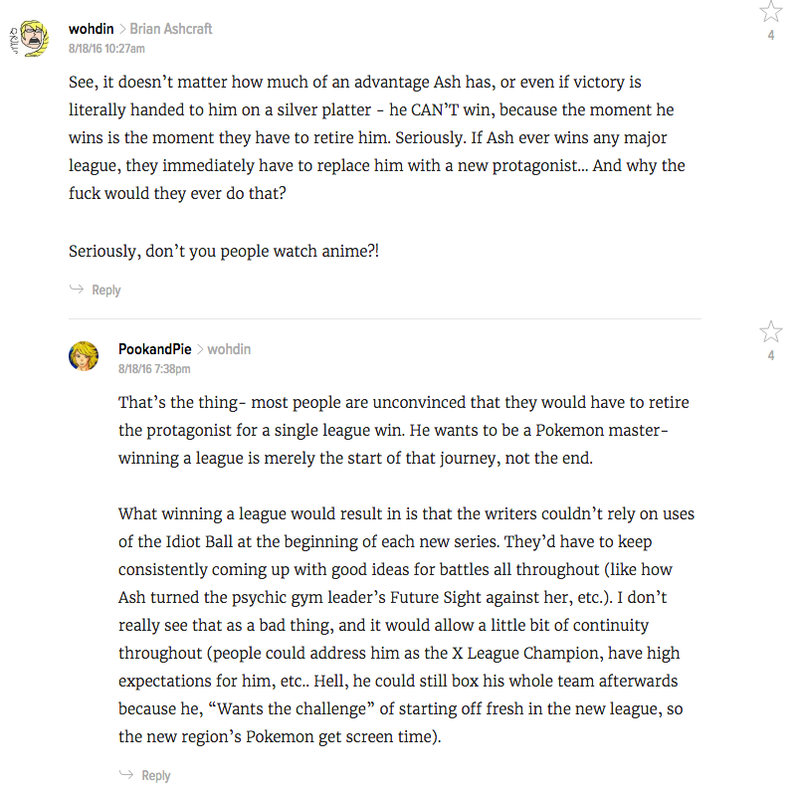Image resolution: width=800 pixels, height=794 pixels.
Task: Star PookandPie's reply comment
Action: pos(770,332)
